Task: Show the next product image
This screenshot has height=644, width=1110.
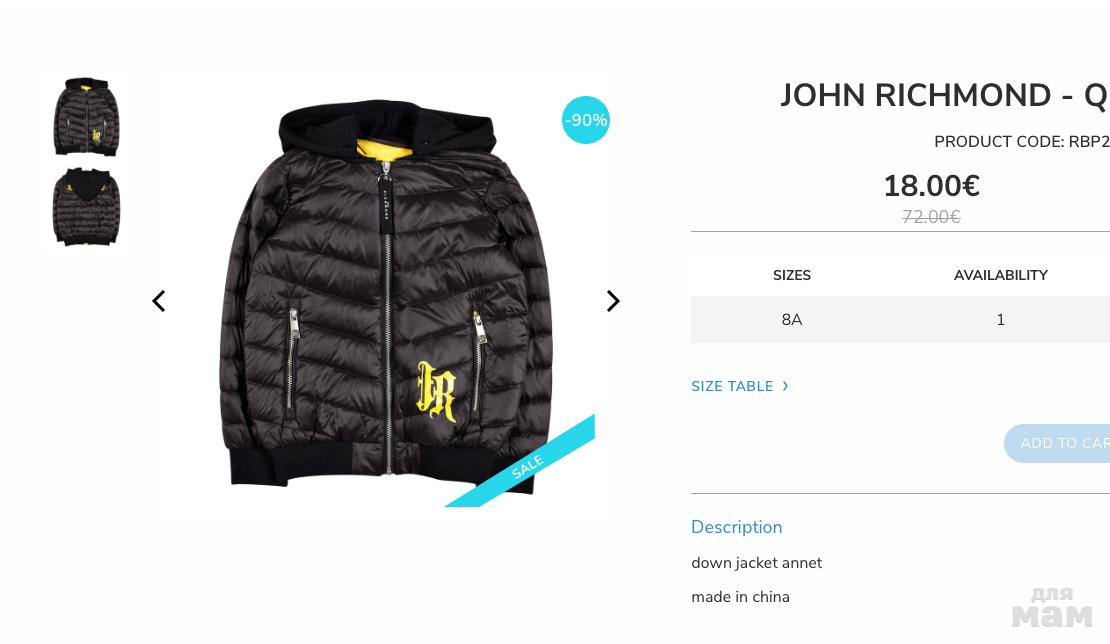Action: pos(613,301)
